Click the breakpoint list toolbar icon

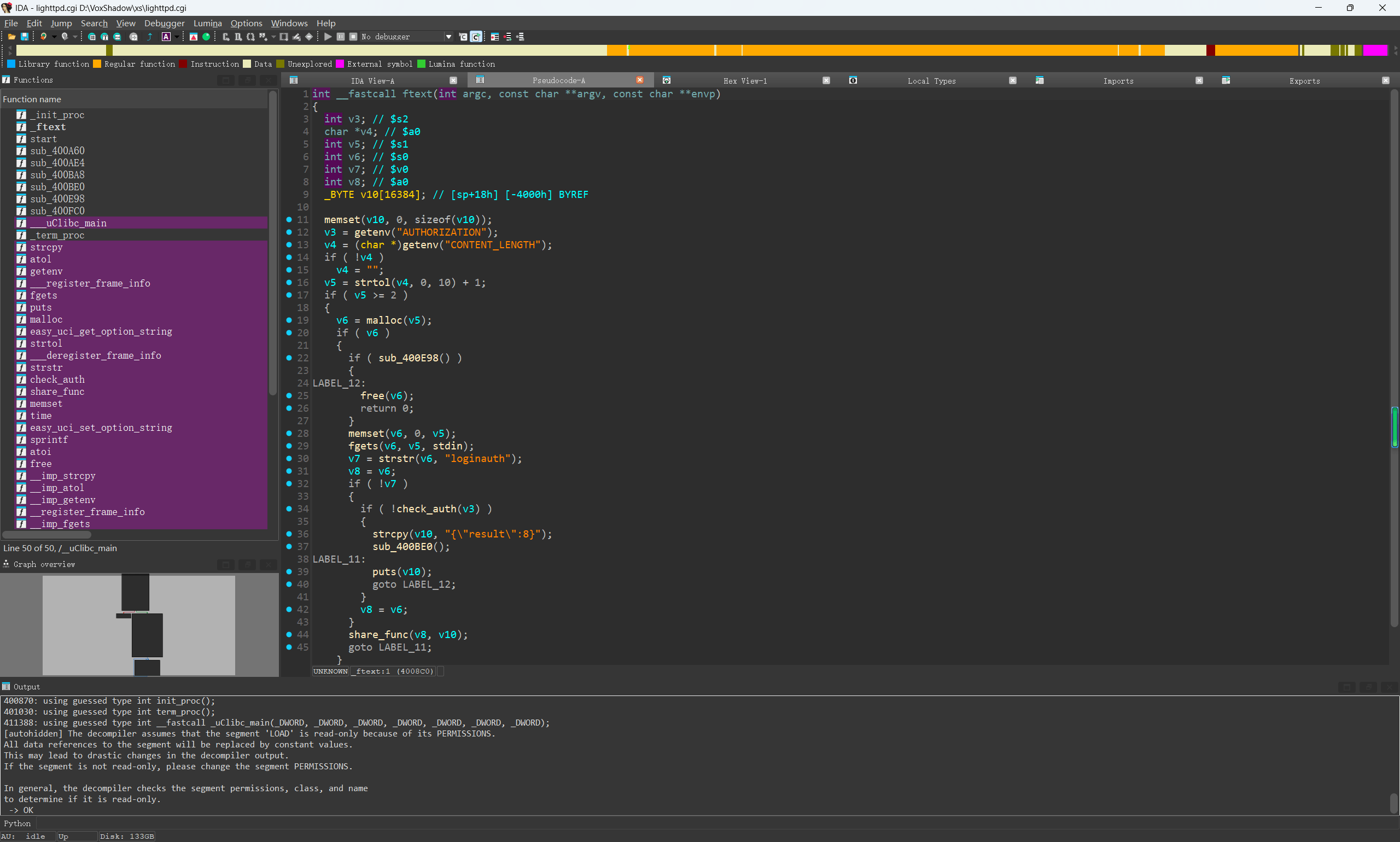coord(495,37)
